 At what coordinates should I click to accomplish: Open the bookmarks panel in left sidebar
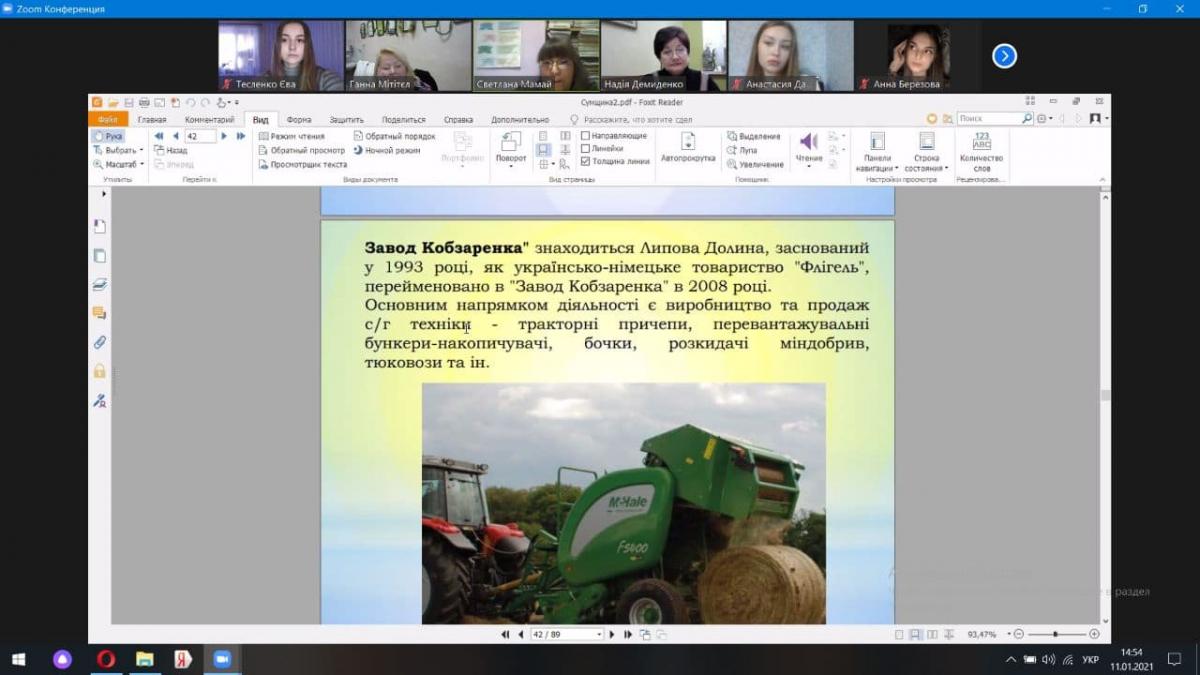coord(99,226)
